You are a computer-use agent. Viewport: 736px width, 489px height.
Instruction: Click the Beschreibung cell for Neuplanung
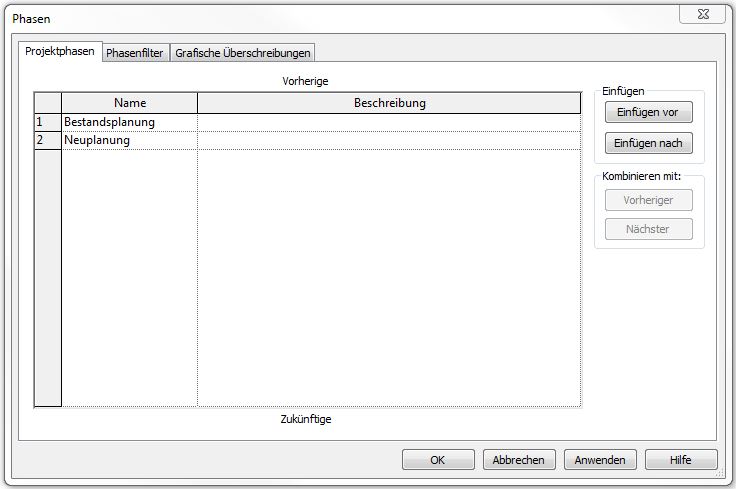pos(389,141)
